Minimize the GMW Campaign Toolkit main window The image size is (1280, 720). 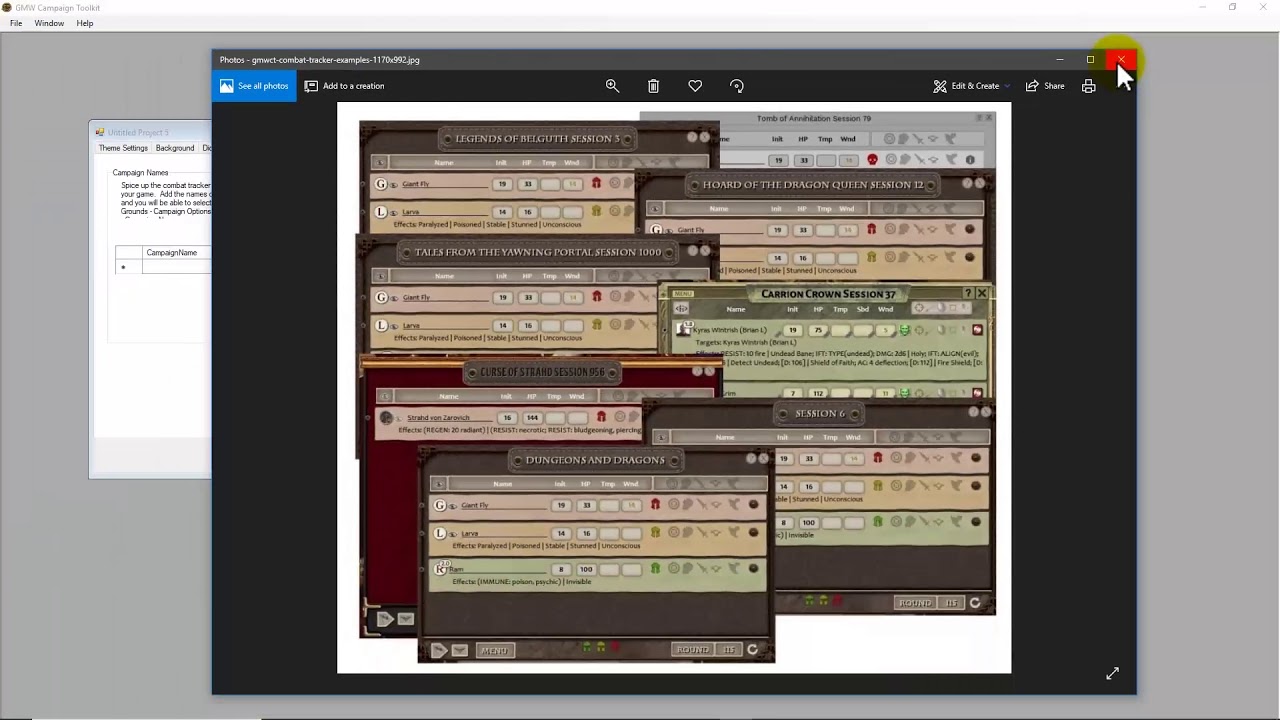click(1202, 7)
